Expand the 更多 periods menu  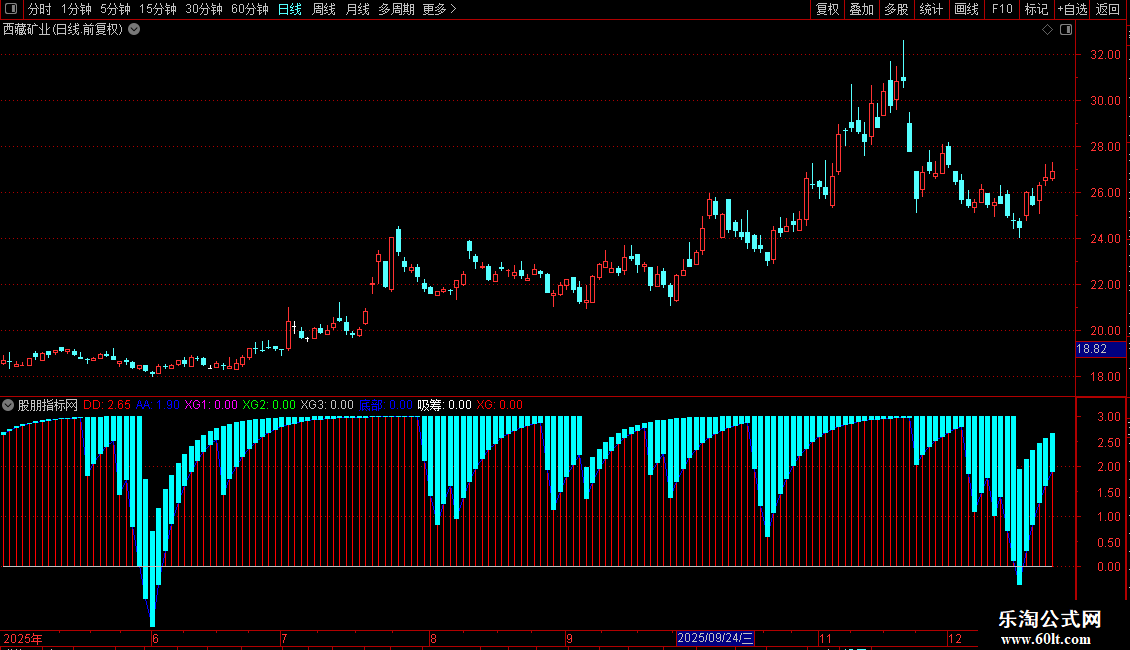click(440, 9)
